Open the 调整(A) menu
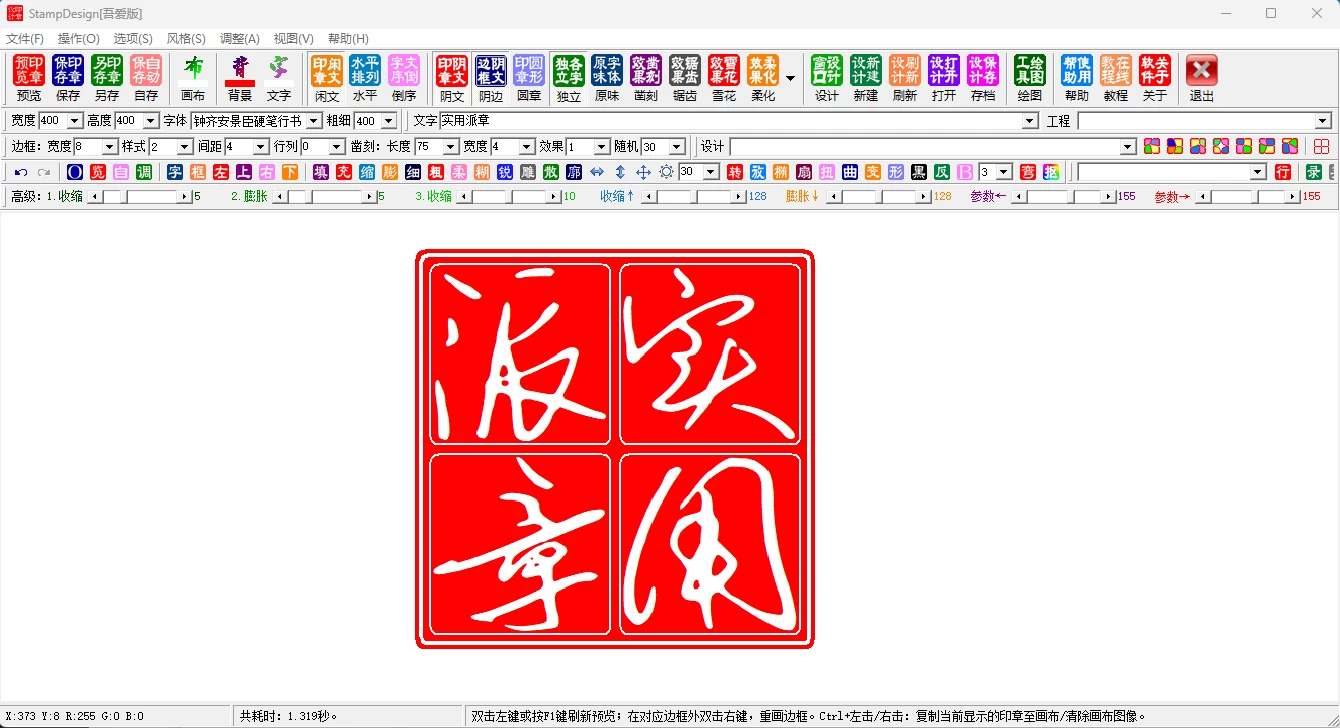1340x728 pixels. [239, 39]
